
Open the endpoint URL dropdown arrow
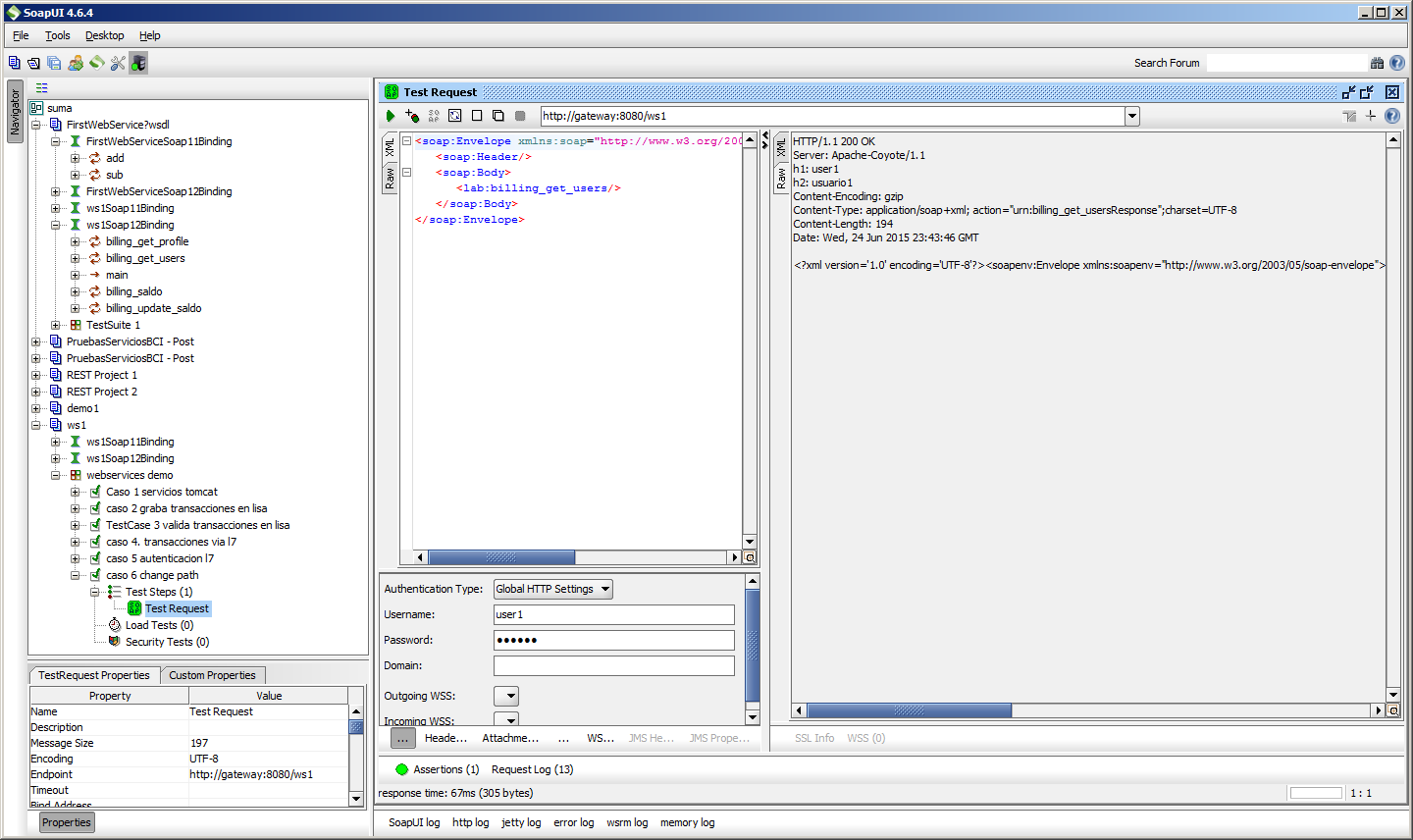pyautogui.click(x=1132, y=115)
